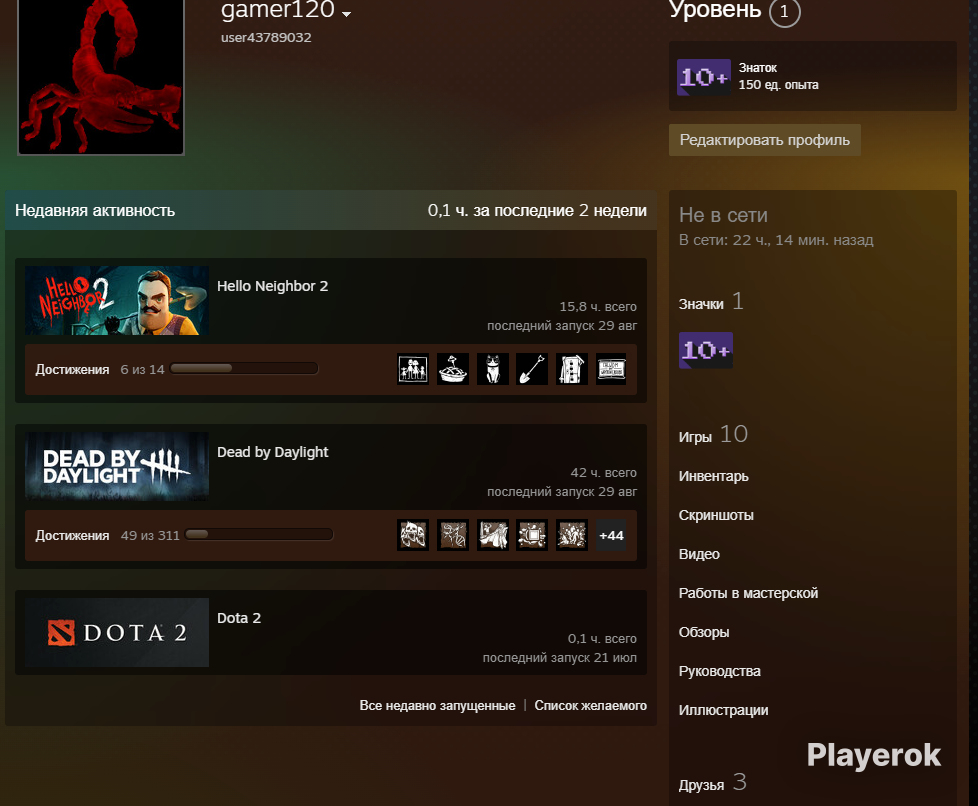The width and height of the screenshot is (978, 806).
Task: Open the first Dead by Daylight achievement icon with masks
Action: coord(413,535)
